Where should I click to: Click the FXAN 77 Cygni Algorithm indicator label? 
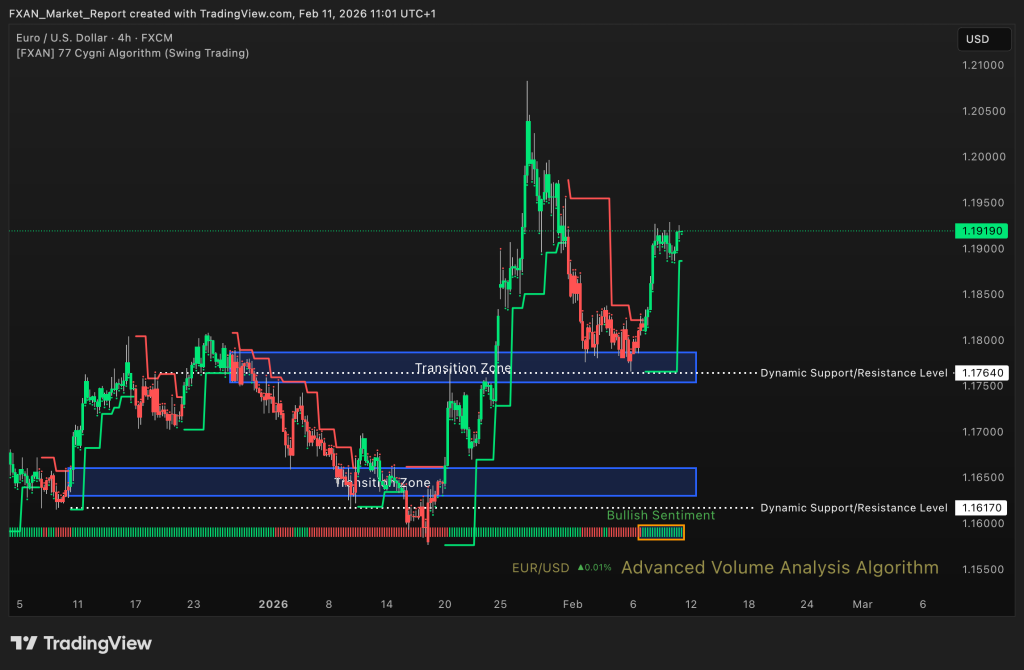133,53
